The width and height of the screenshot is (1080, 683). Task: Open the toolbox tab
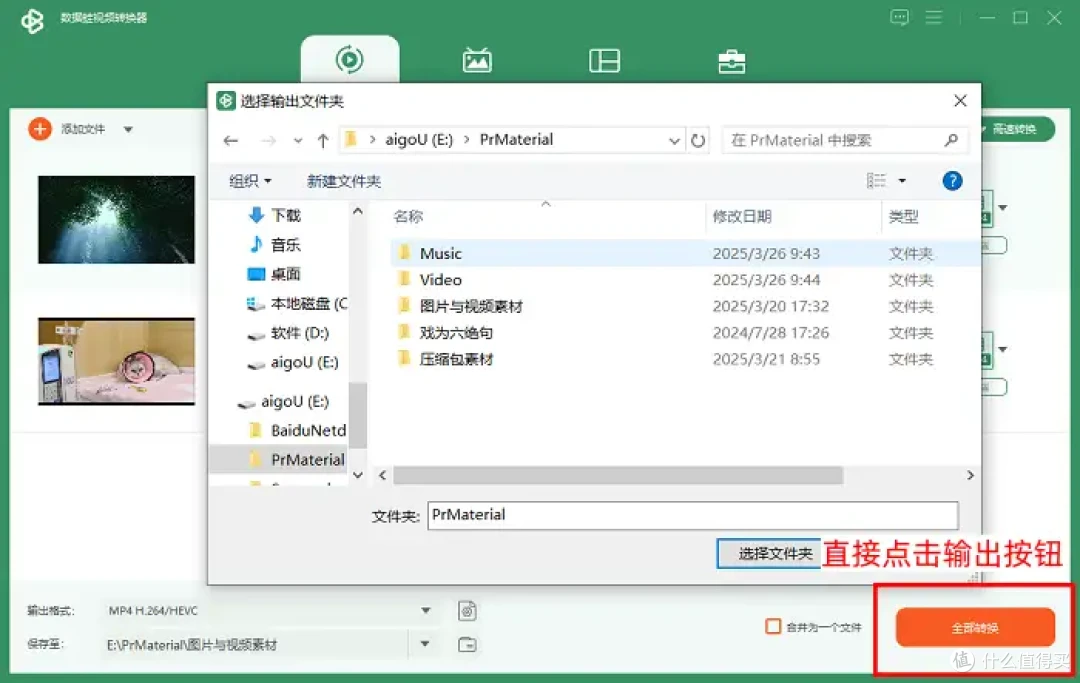click(x=731, y=61)
